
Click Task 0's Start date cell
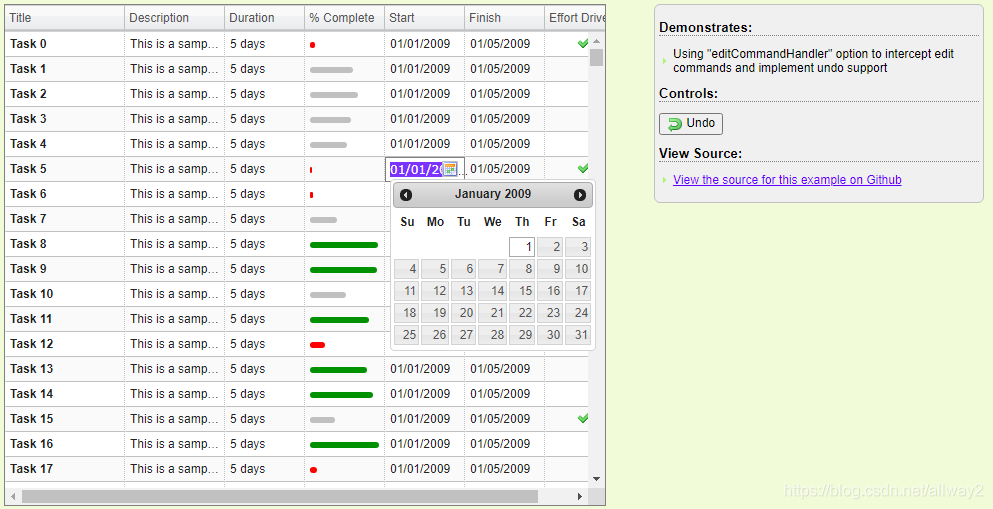tap(424, 44)
